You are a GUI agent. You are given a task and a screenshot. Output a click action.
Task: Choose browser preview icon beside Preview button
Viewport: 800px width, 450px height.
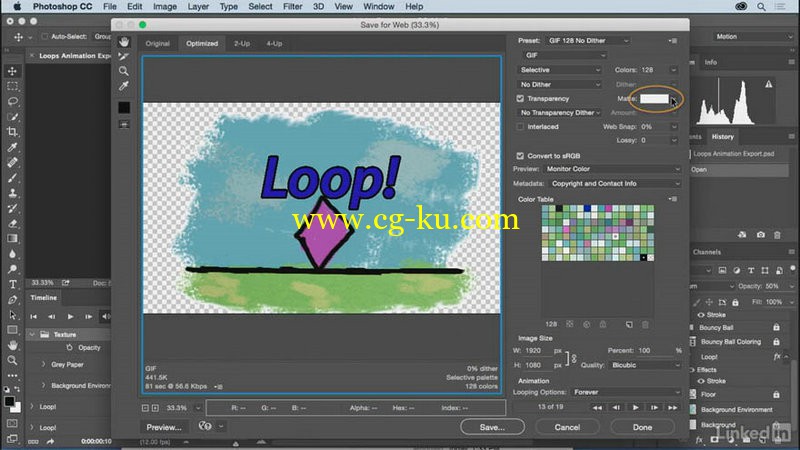205,426
